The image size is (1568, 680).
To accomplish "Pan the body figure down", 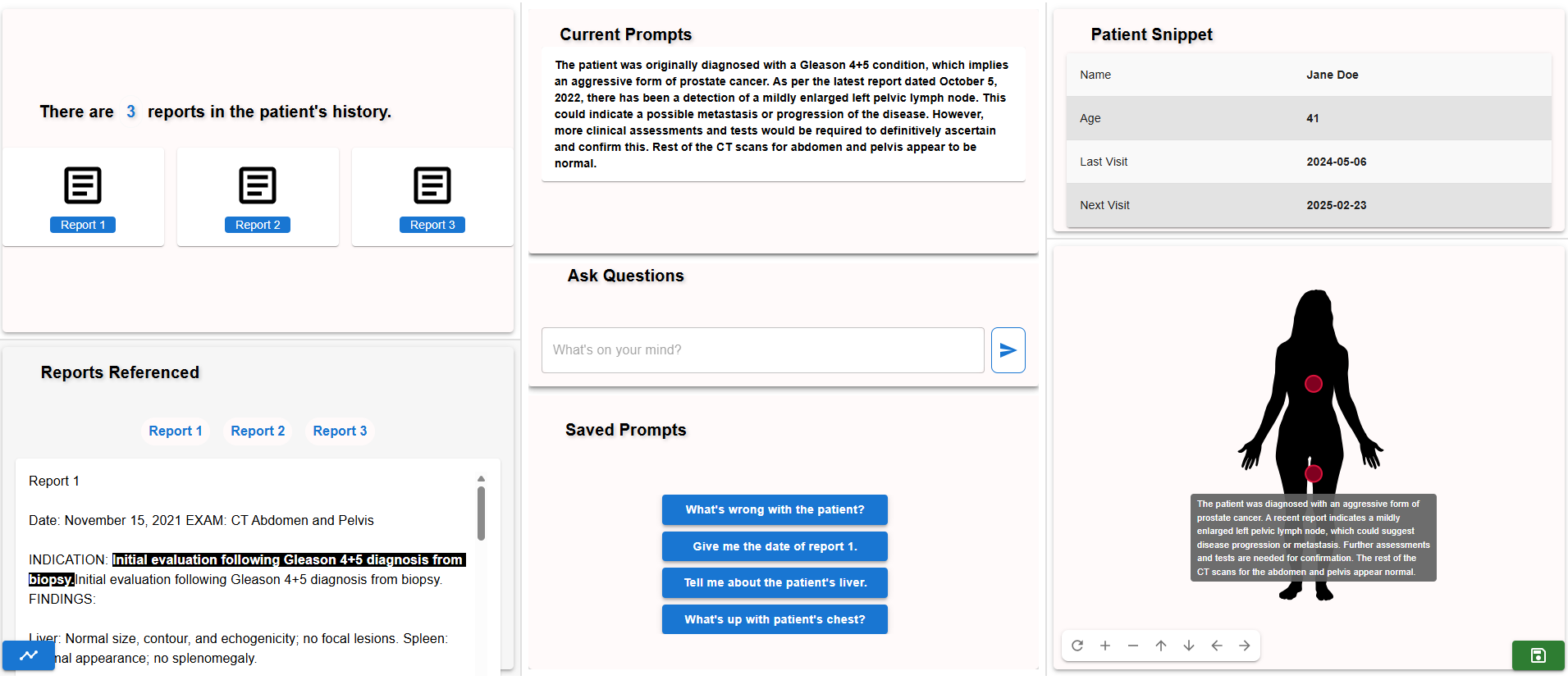I will pyautogui.click(x=1189, y=646).
